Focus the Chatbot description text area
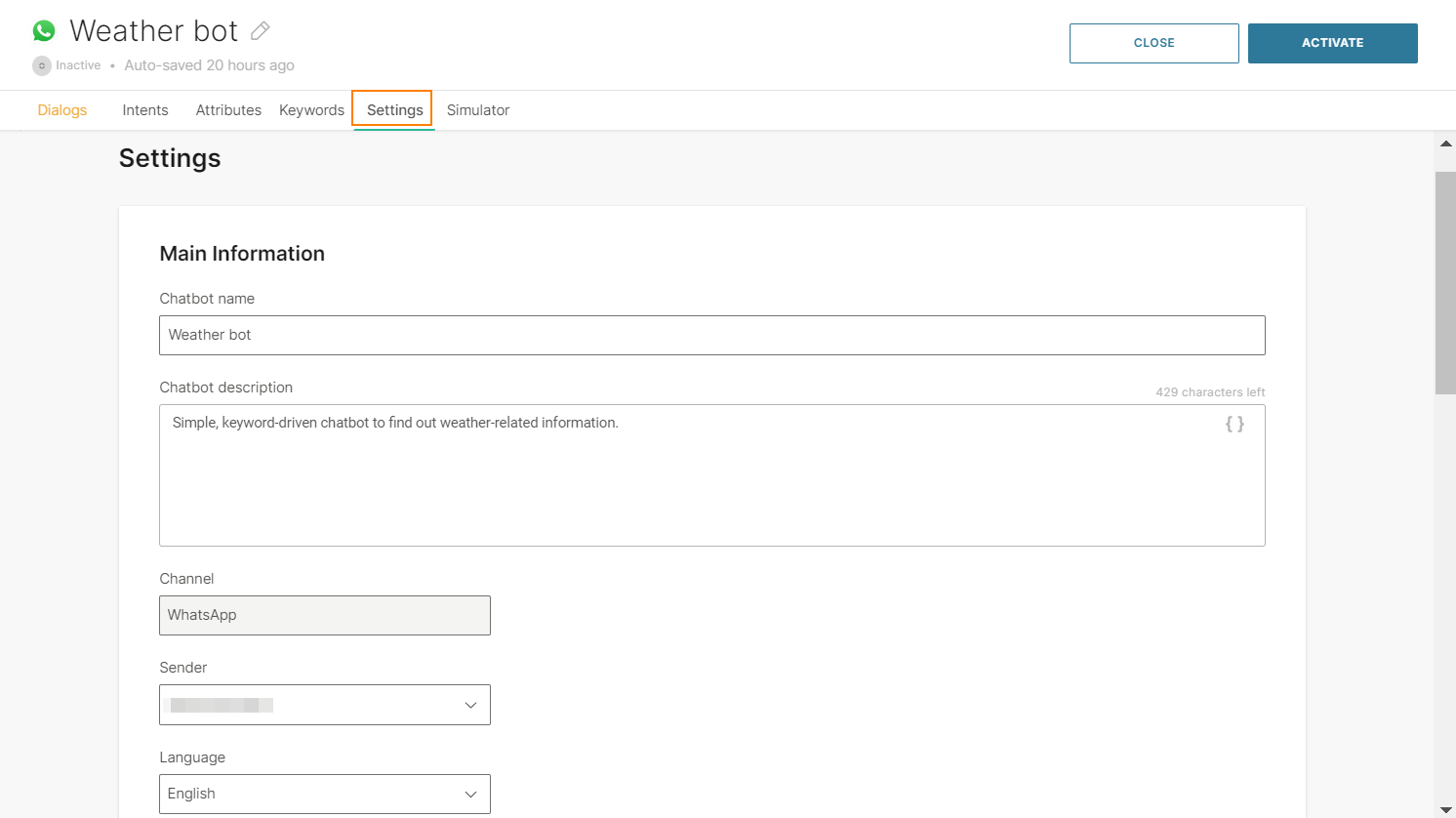1456x818 pixels. 683,478
